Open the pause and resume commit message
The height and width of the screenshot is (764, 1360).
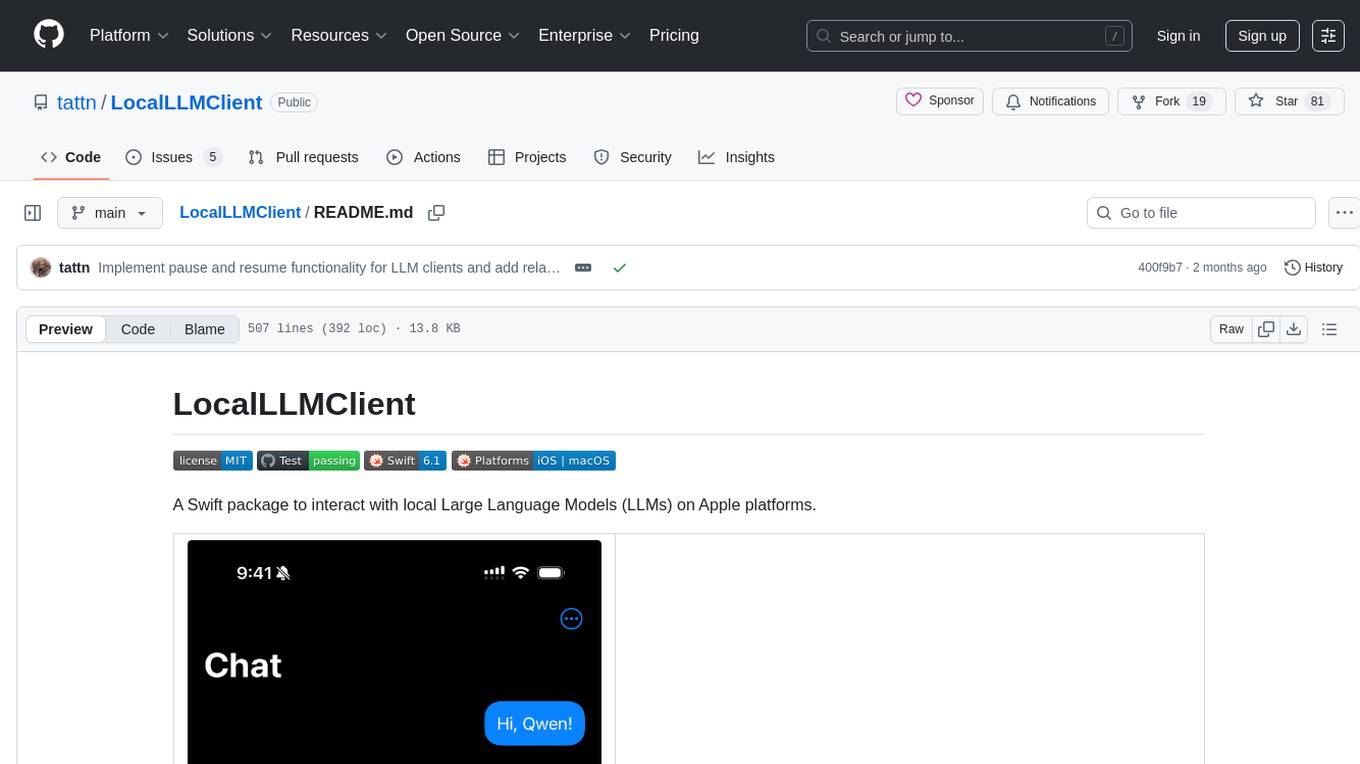[x=329, y=267]
